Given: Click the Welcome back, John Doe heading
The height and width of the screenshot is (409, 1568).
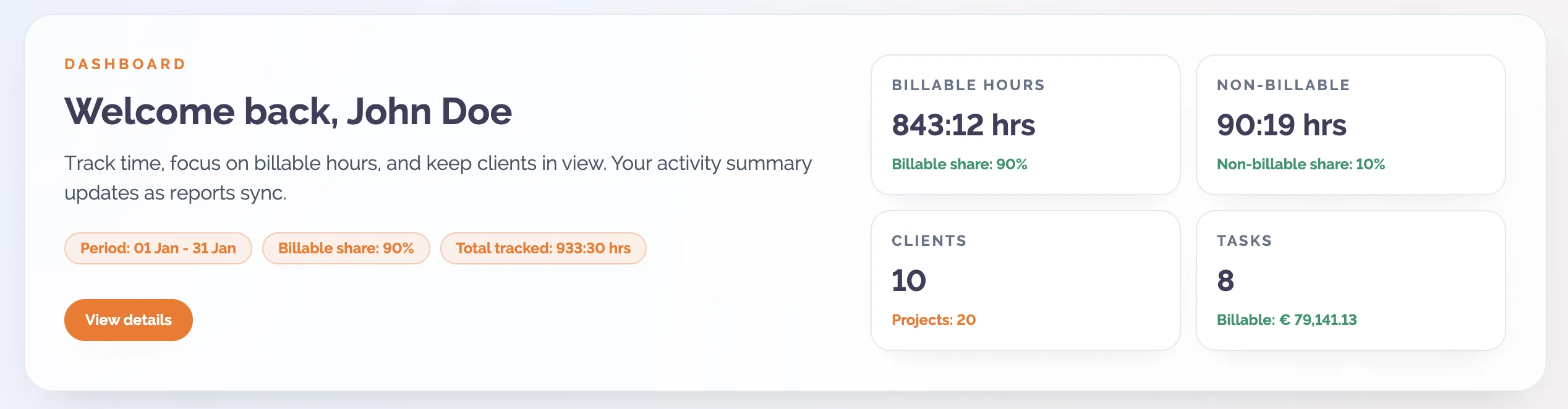Looking at the screenshot, I should [288, 111].
